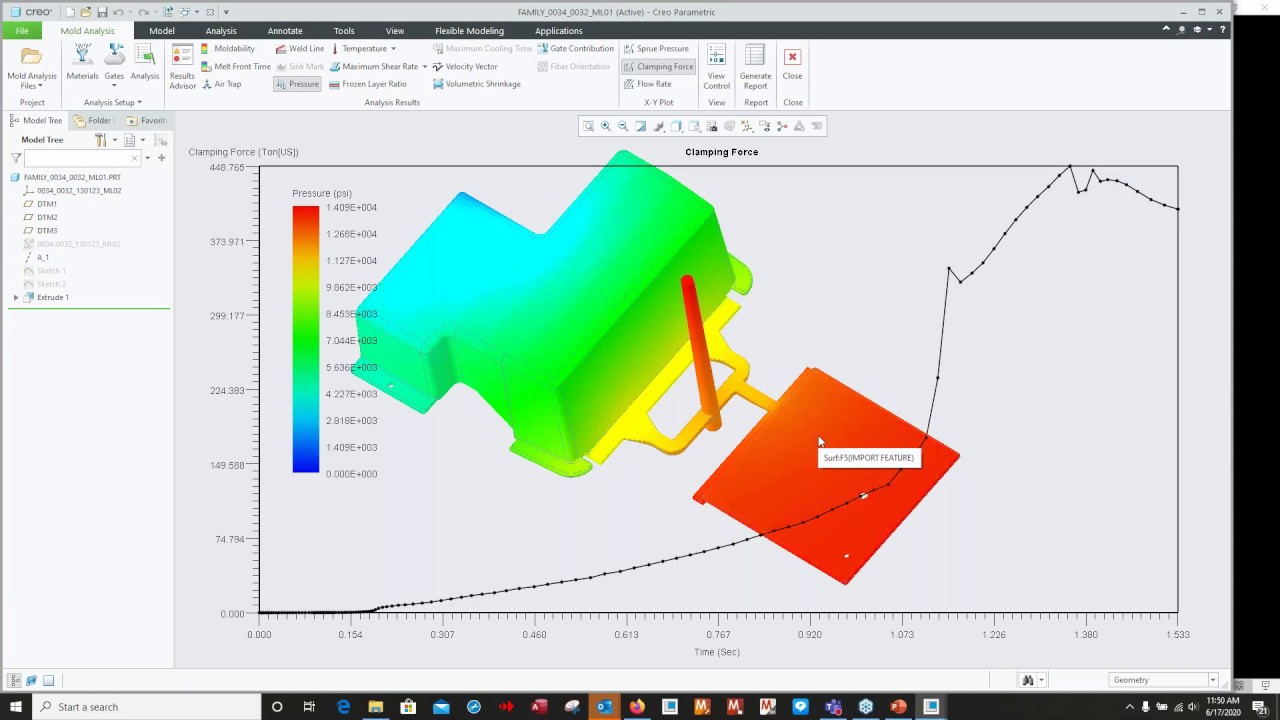Switch to the Model ribbon tab

click(161, 31)
